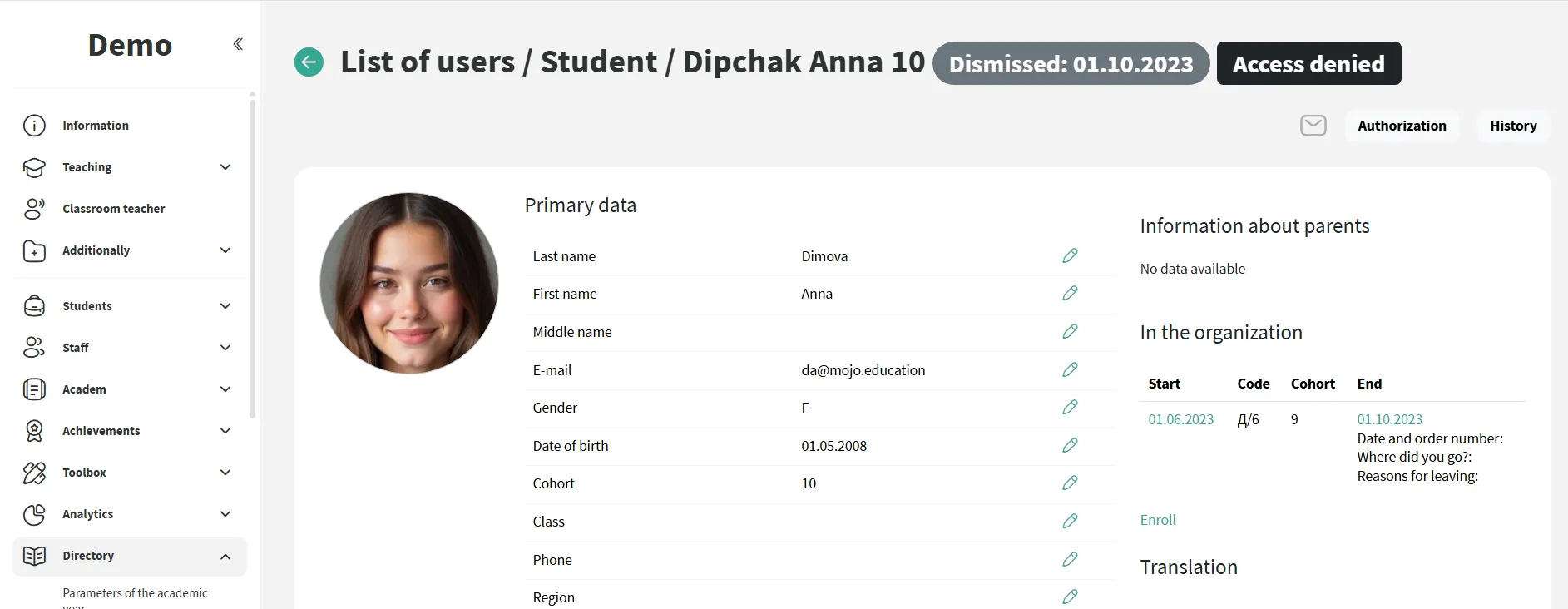Click the pencil icon beside E-mail

tap(1070, 369)
